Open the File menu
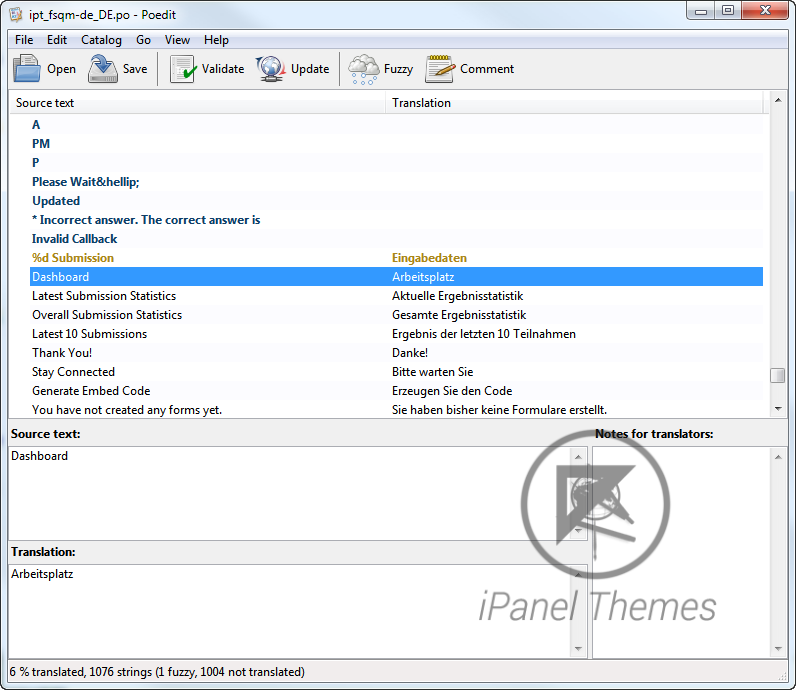The width and height of the screenshot is (796, 690). [24, 40]
